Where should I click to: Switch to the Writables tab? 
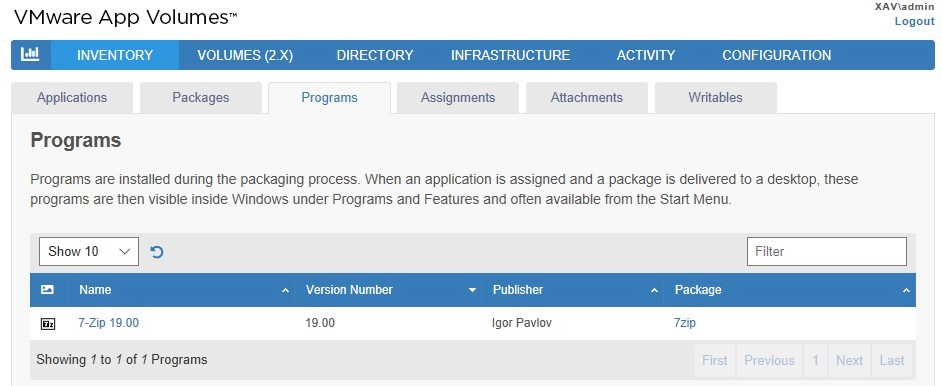(716, 98)
